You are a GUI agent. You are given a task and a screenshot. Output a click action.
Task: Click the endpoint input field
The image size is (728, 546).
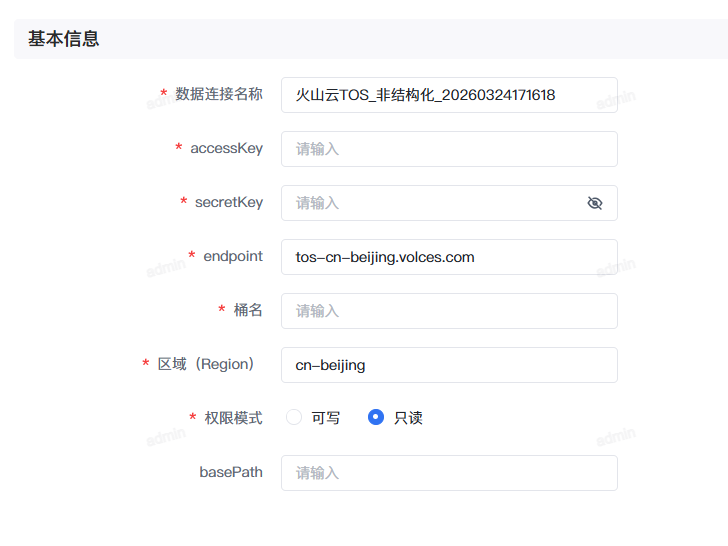click(449, 257)
